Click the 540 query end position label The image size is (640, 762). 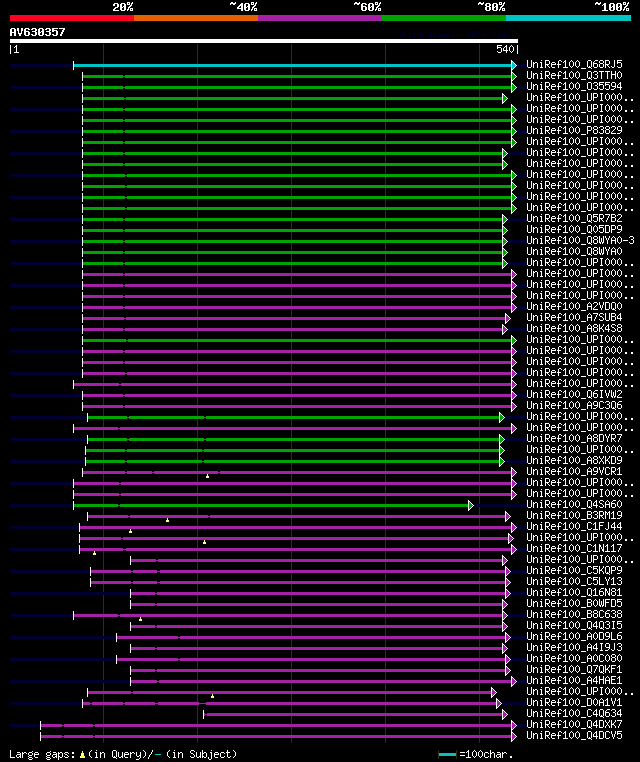505,49
